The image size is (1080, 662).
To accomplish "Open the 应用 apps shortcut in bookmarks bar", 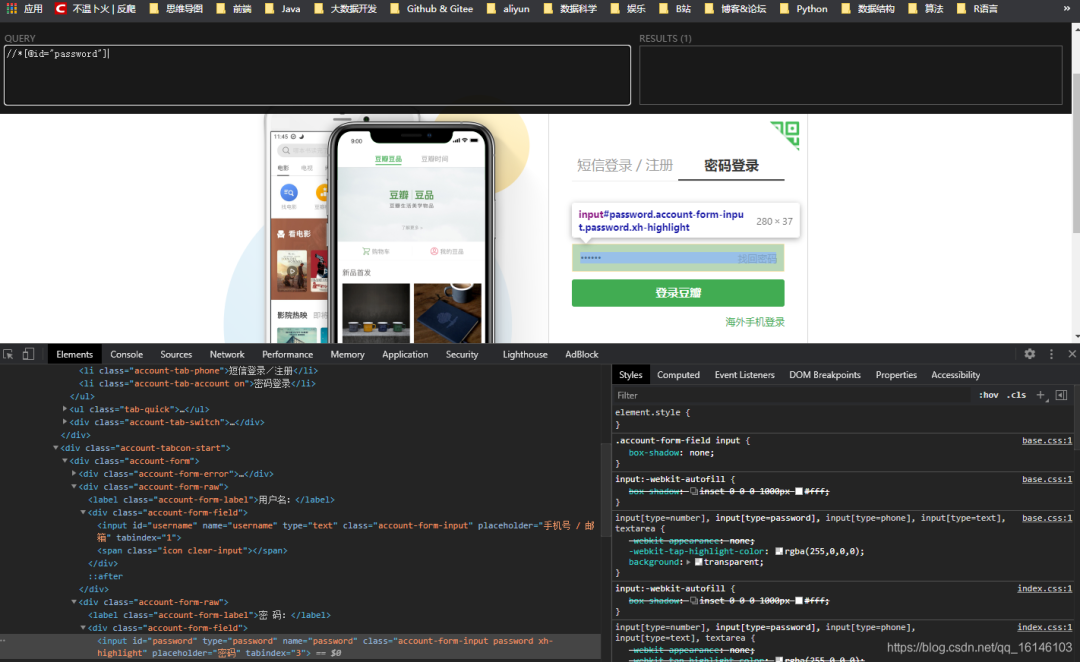I will pos(25,9).
